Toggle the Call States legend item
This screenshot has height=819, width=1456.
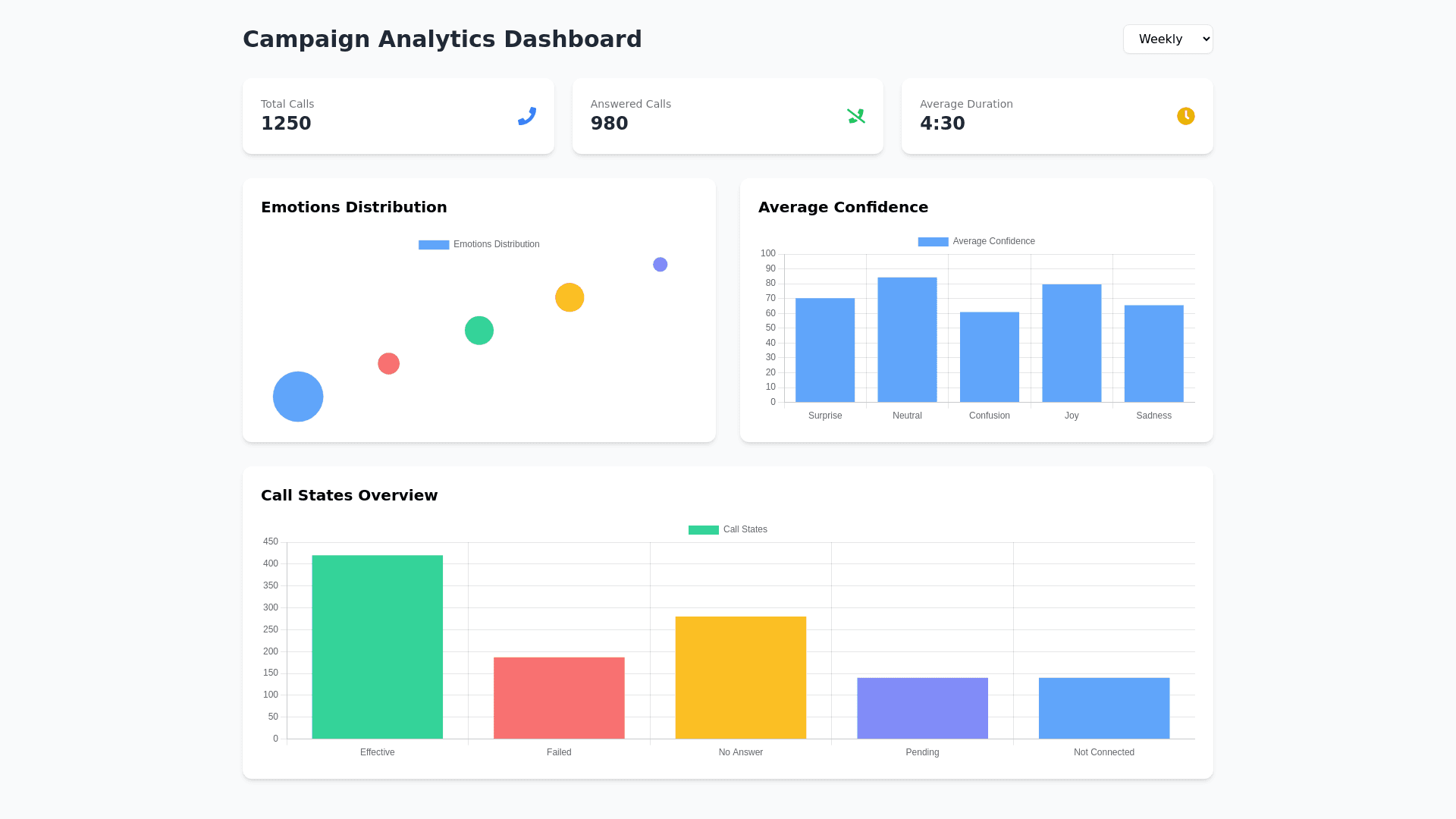727,529
